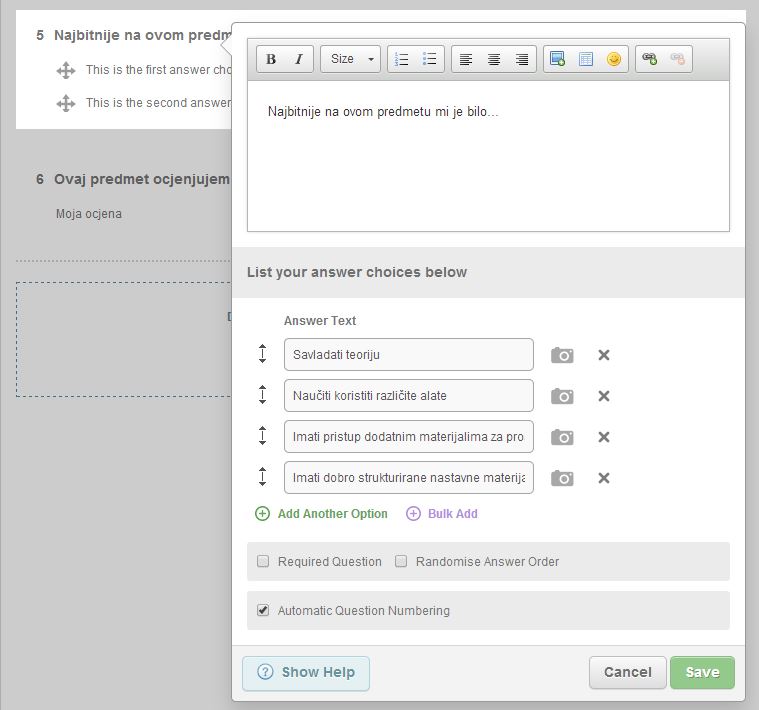759x710 pixels.
Task: Enable the Required Question checkbox
Action: [264, 562]
